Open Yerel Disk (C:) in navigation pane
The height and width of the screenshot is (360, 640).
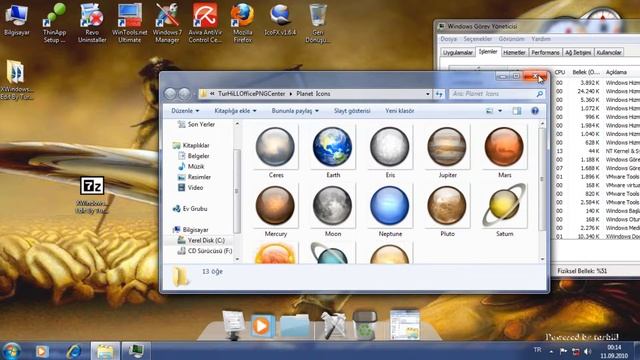201,240
